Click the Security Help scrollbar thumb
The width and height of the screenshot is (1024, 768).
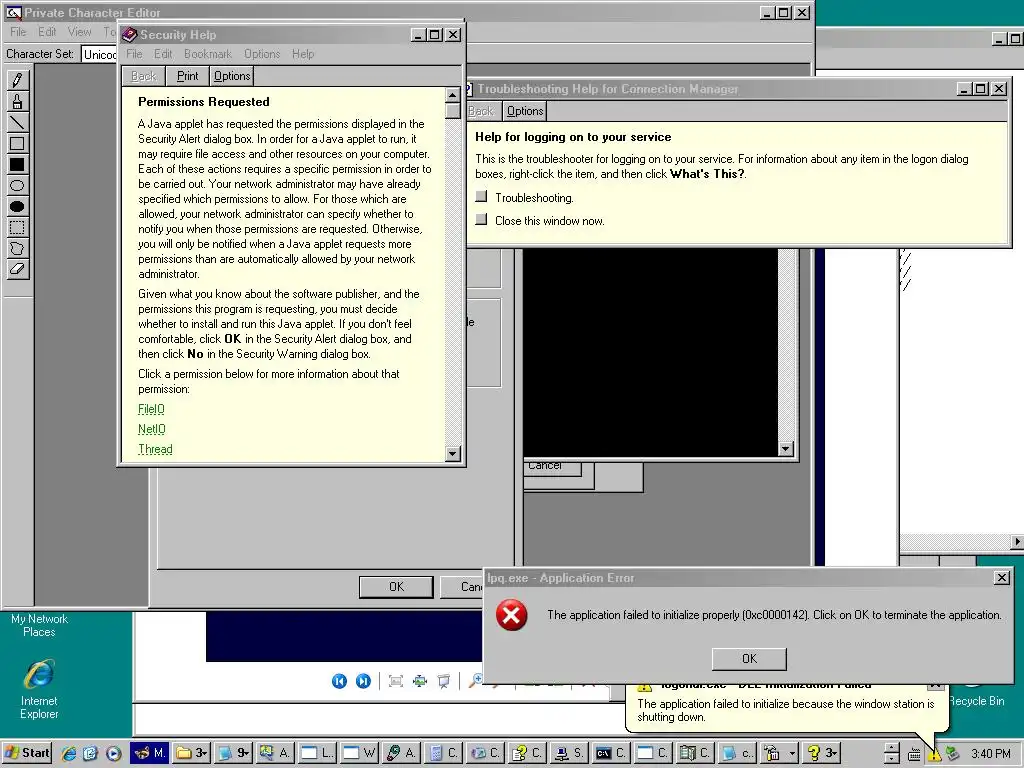coord(453,111)
